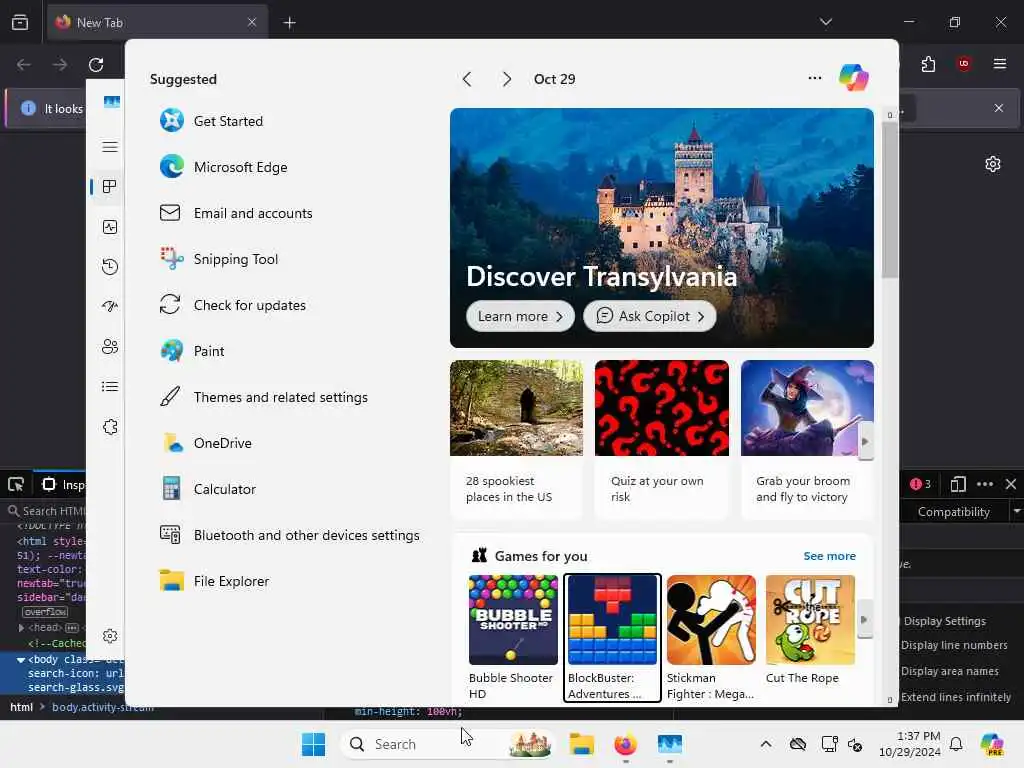Image resolution: width=1024 pixels, height=768 pixels.
Task: Open Paint from Suggested list
Action: pyautogui.click(x=192, y=351)
